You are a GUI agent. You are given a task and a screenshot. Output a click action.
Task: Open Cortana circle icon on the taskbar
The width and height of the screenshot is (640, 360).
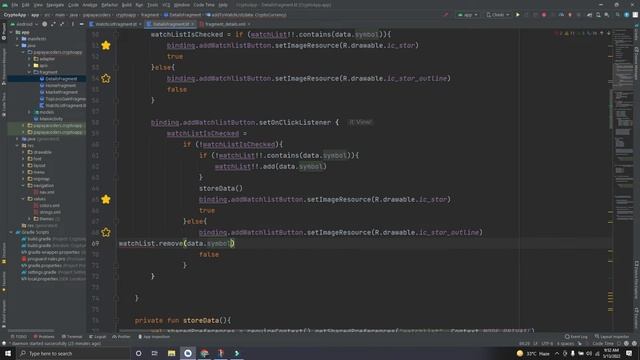(139, 353)
